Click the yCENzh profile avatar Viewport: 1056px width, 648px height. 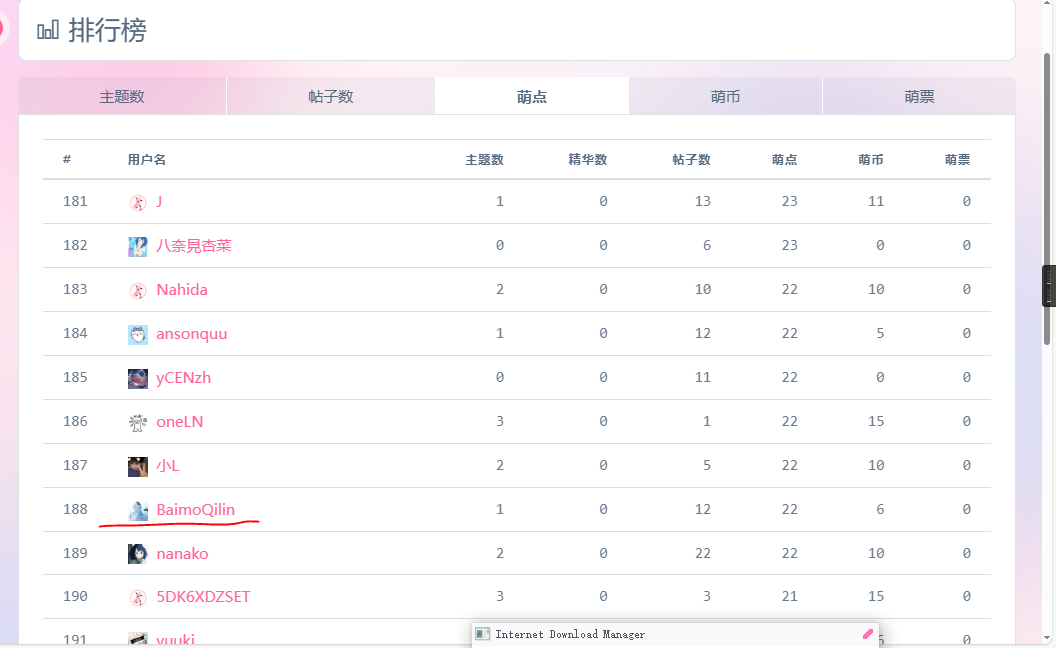point(138,378)
